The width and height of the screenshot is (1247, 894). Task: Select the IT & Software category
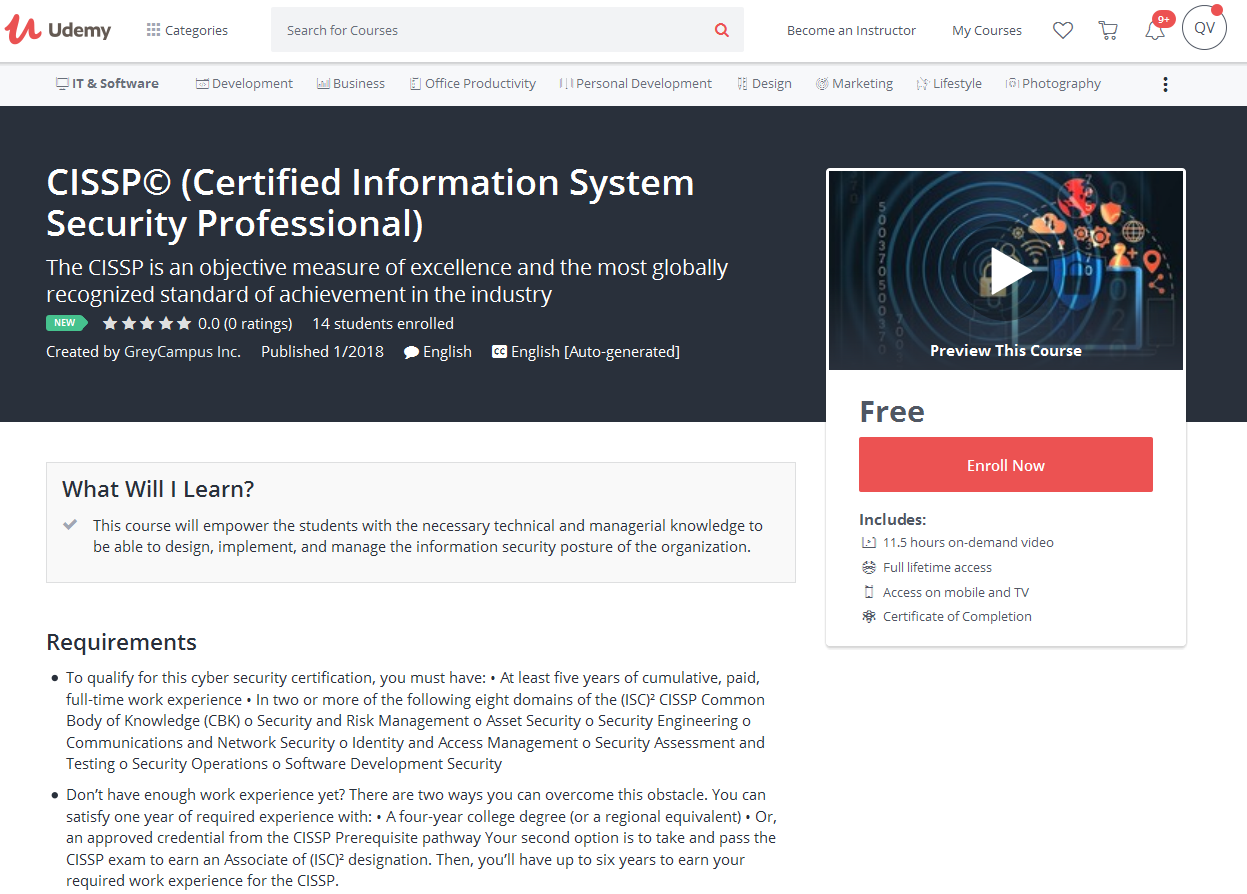(107, 84)
